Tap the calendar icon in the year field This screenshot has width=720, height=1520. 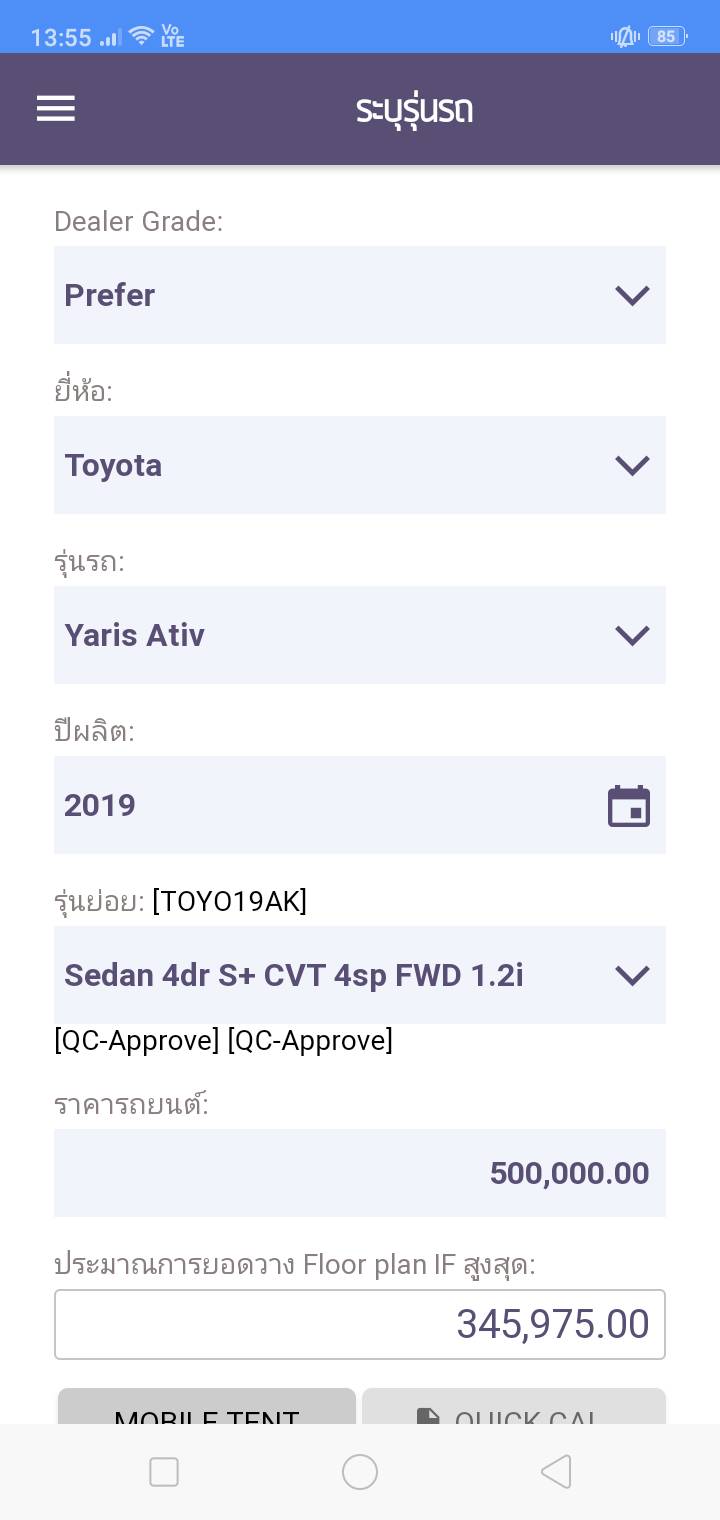click(x=629, y=806)
